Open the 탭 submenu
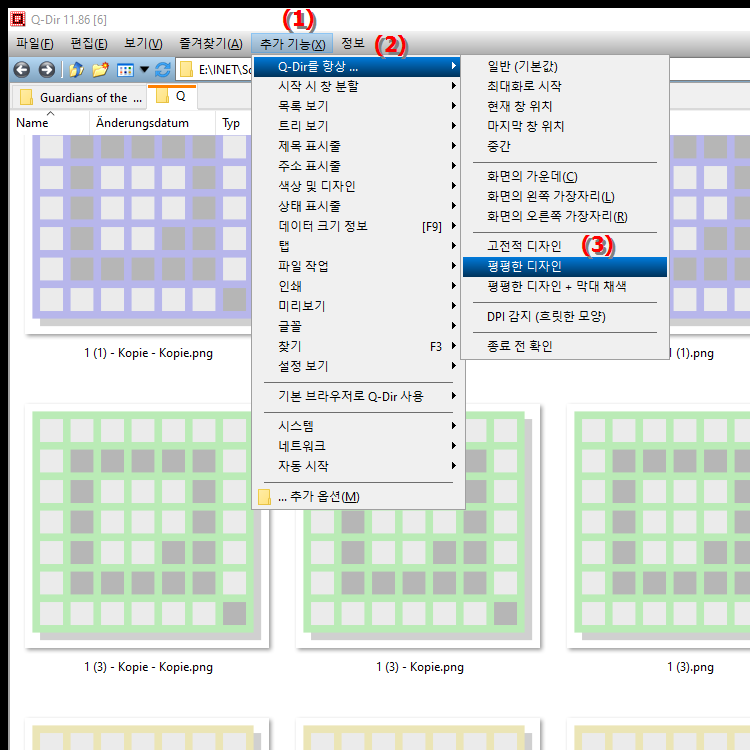 [357, 246]
